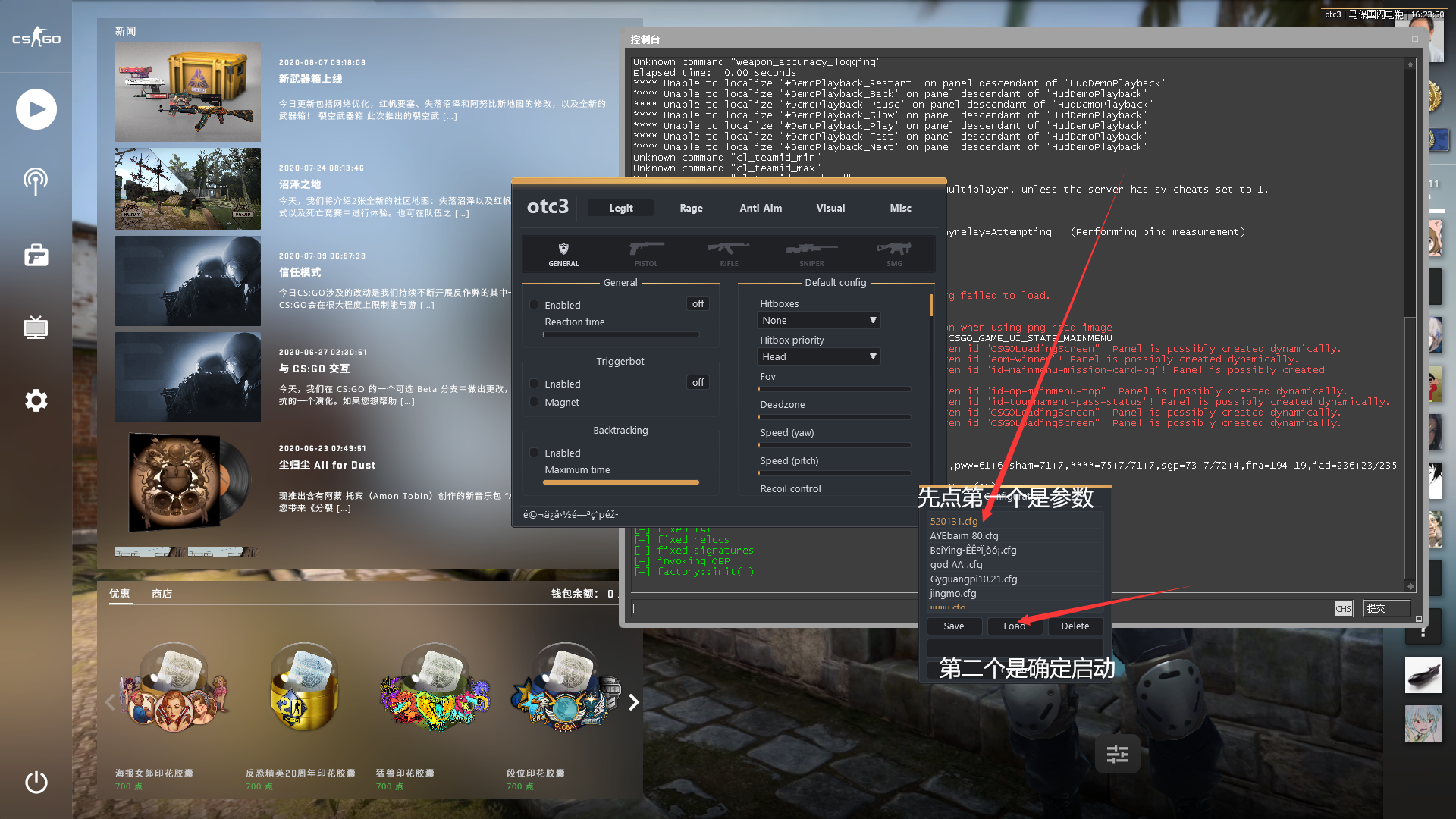Viewport: 1456px width, 819px height.
Task: Click the power quit icon
Action: tap(36, 782)
